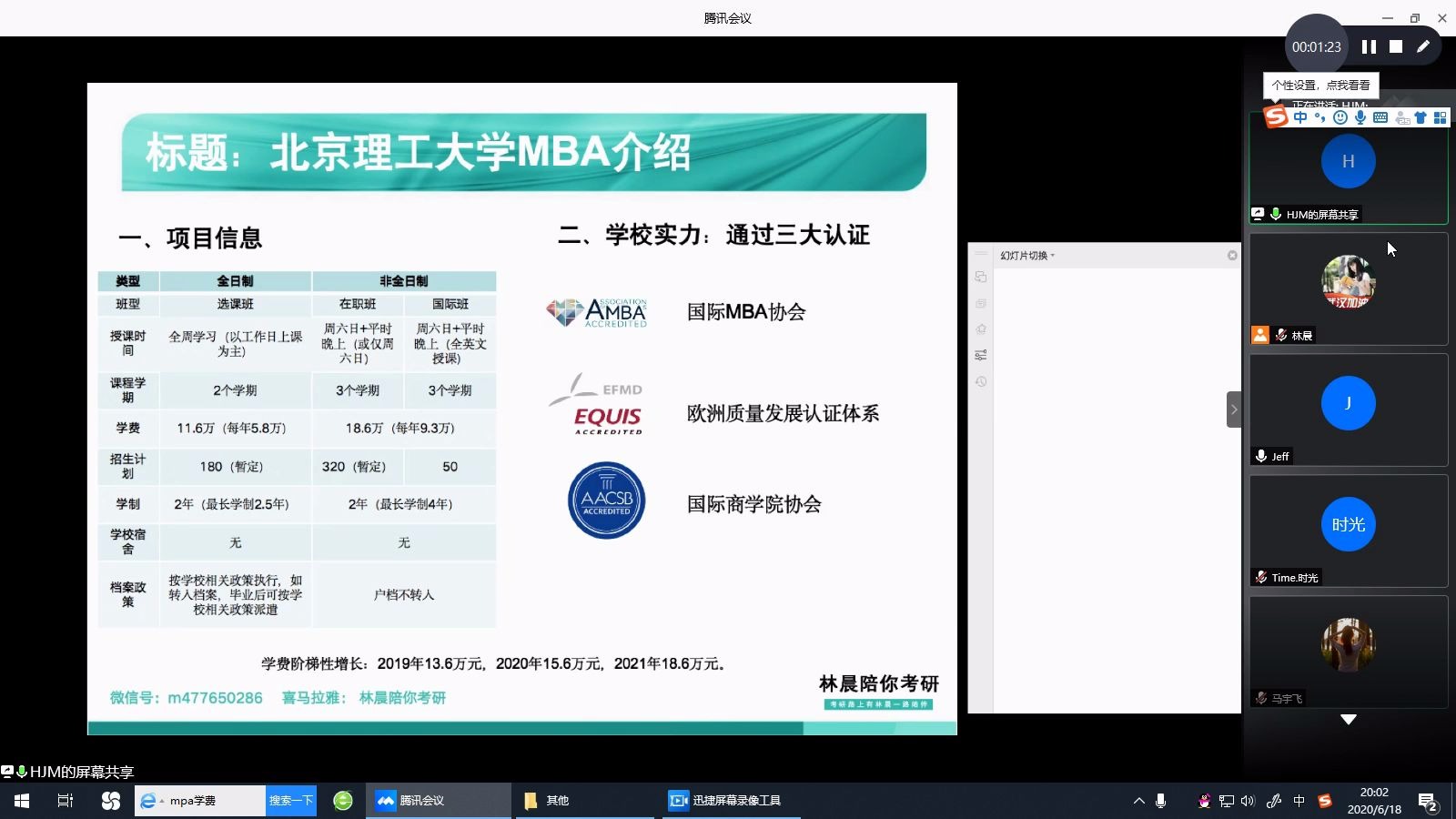Open the Sogou emoji panel
Image resolution: width=1456 pixels, height=819 pixels.
(1340, 117)
